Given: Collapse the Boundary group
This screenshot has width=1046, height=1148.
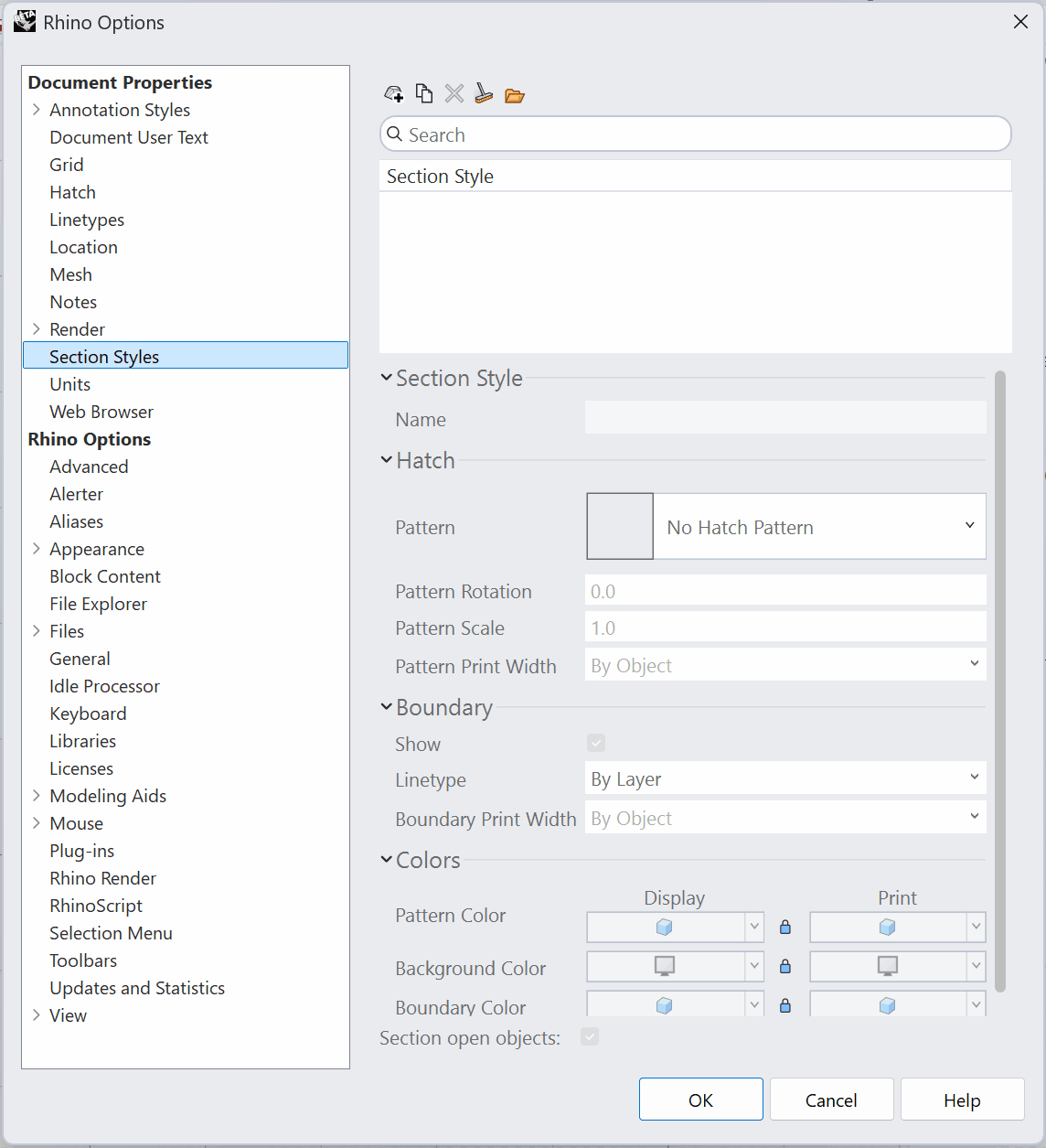Looking at the screenshot, I should pos(387,706).
